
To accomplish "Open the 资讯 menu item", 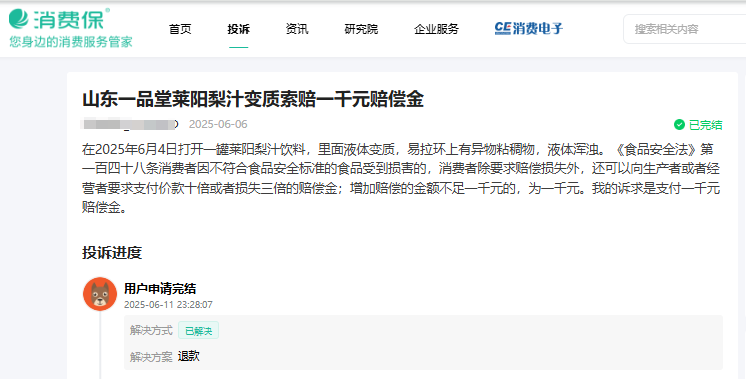I will coord(297,29).
